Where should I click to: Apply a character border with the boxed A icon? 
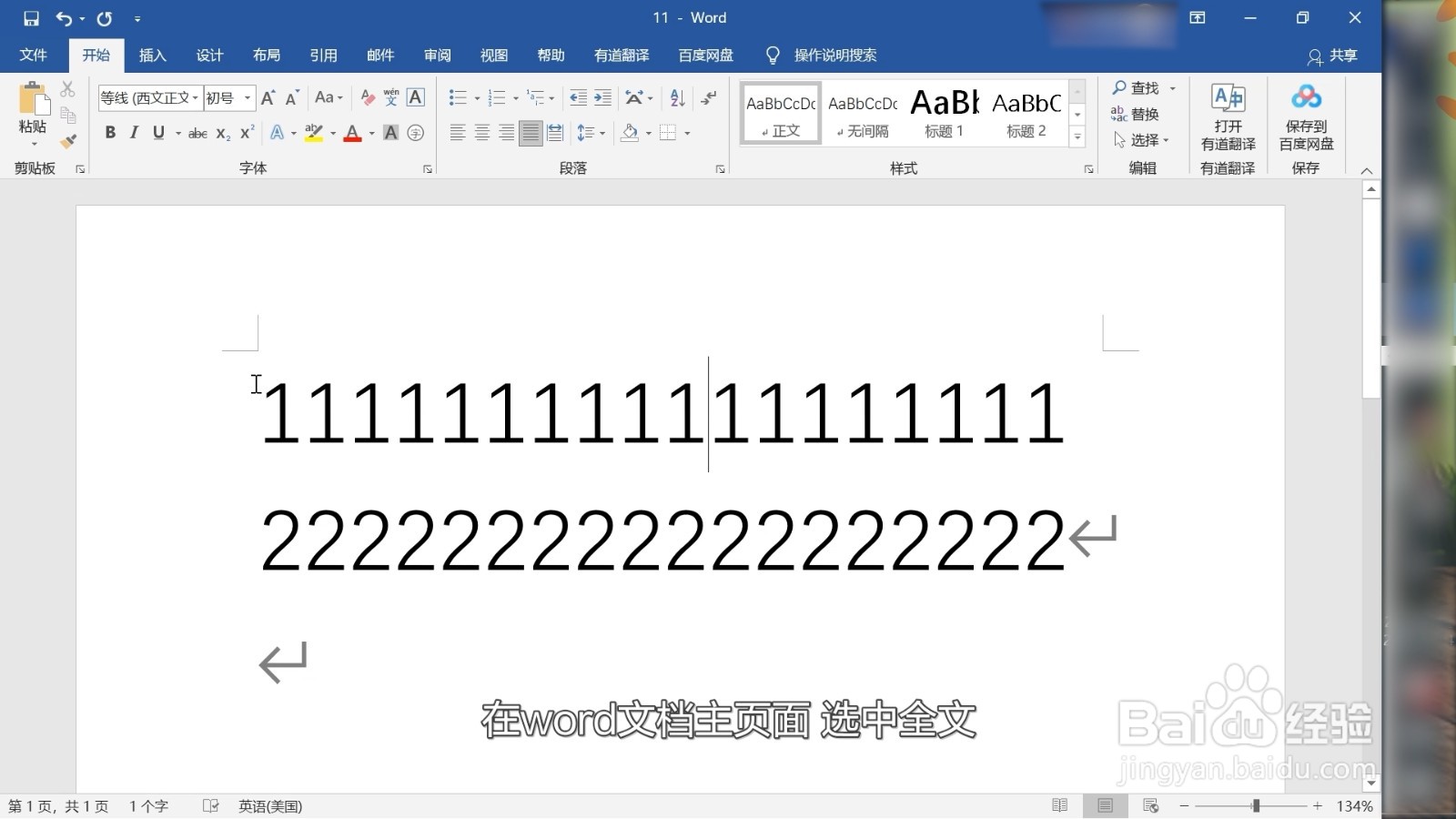point(416,97)
